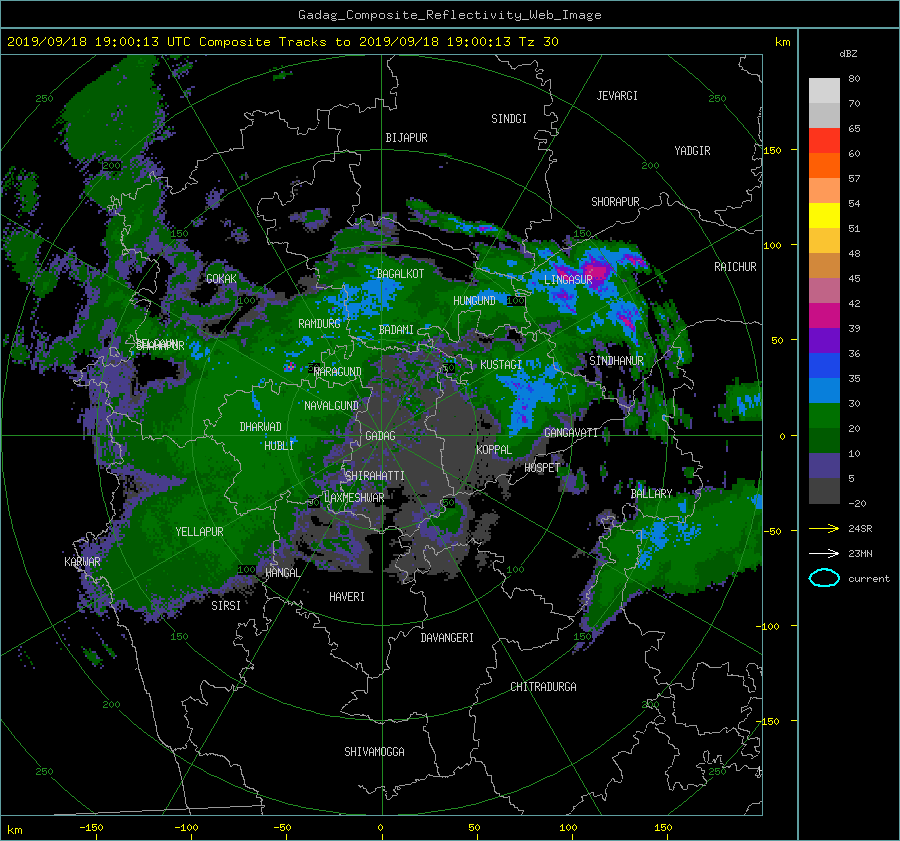Click the NAVALGUND city label
This screenshot has width=900, height=841.
pos(331,406)
